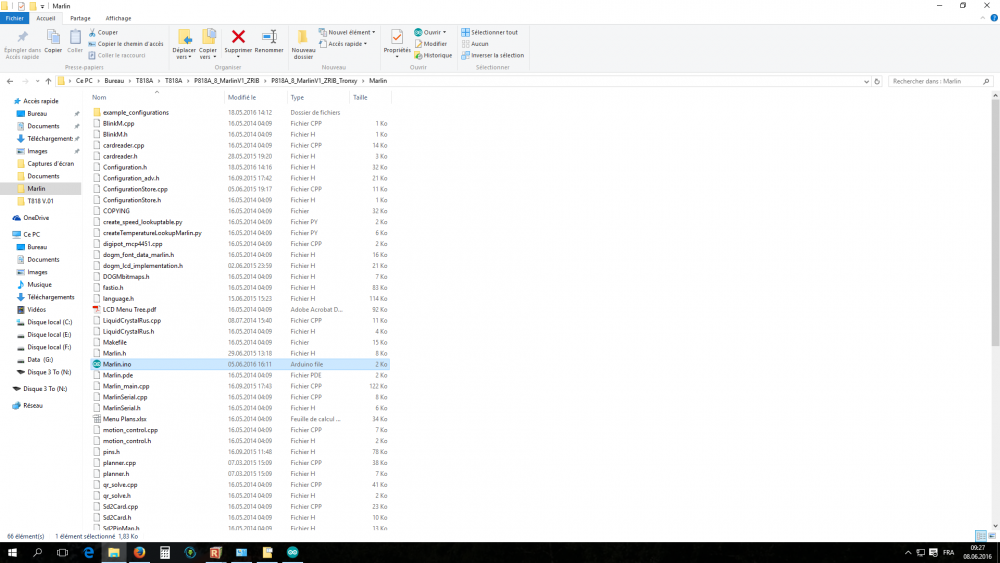Screen dimensions: 1000x563
Task: Open the Windows Start menu
Action: tap(11, 552)
